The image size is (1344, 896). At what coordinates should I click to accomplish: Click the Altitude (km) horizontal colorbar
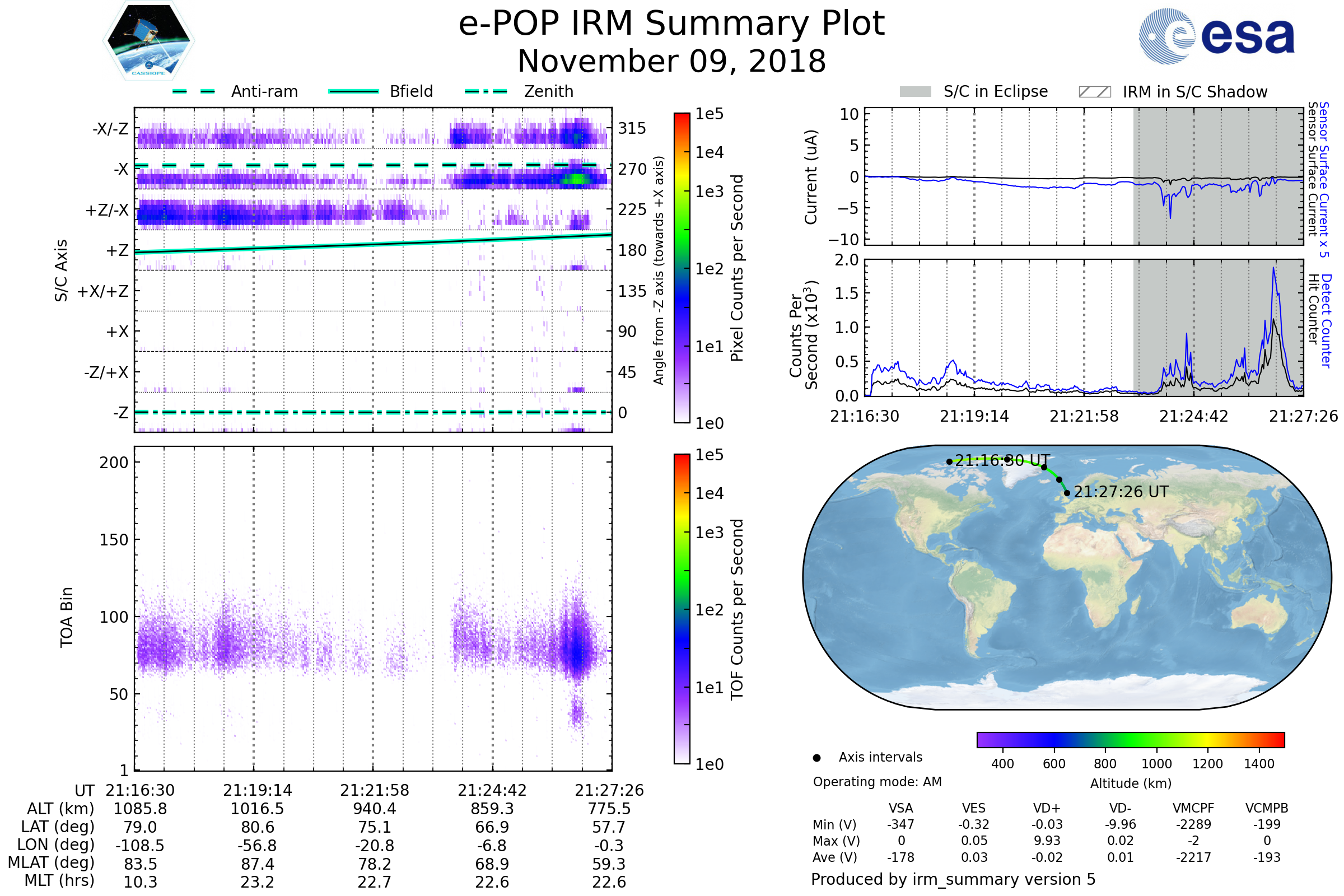pyautogui.click(x=1130, y=739)
